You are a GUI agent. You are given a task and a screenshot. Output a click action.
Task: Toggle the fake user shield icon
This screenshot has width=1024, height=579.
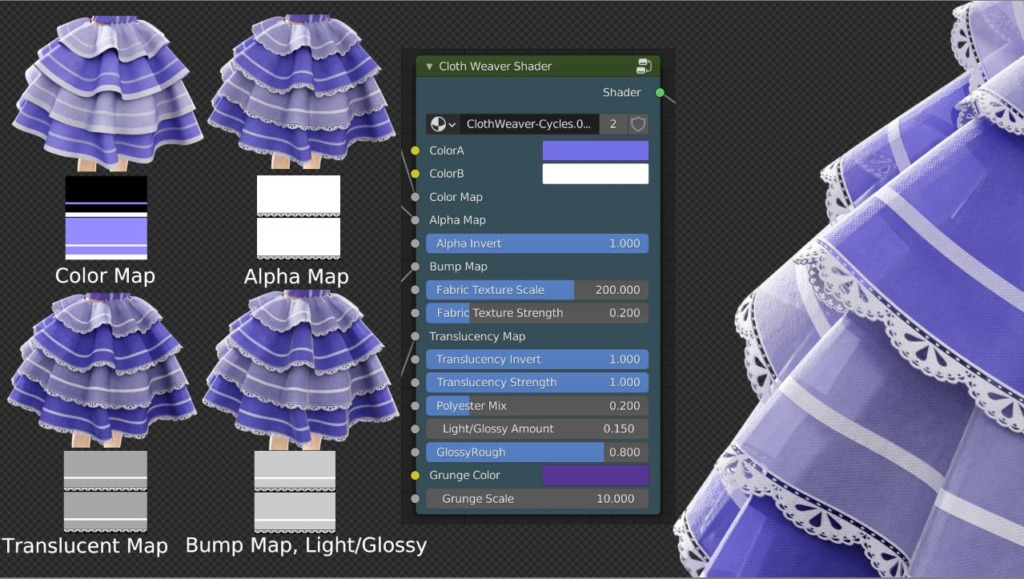(638, 124)
